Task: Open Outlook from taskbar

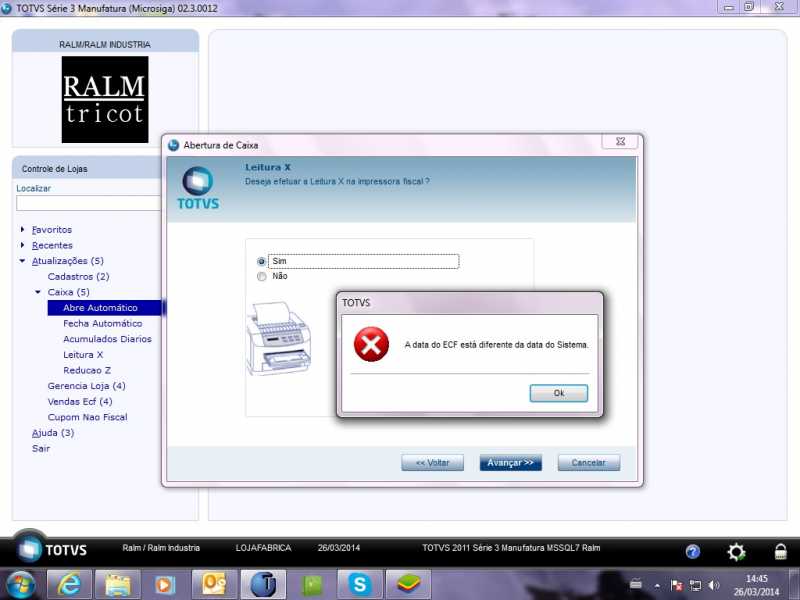Action: pyautogui.click(x=214, y=585)
